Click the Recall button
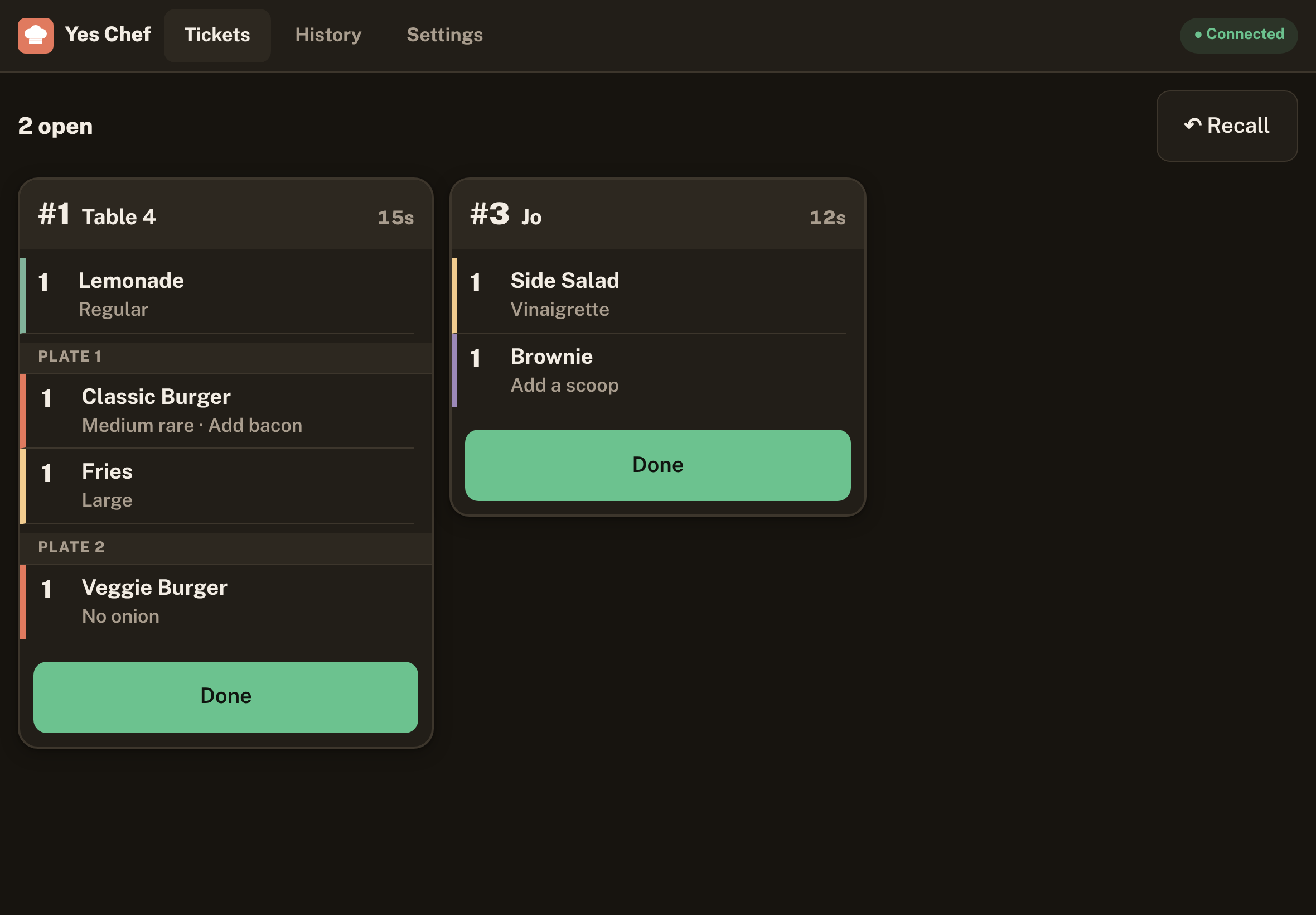1316x915 pixels. pyautogui.click(x=1227, y=126)
